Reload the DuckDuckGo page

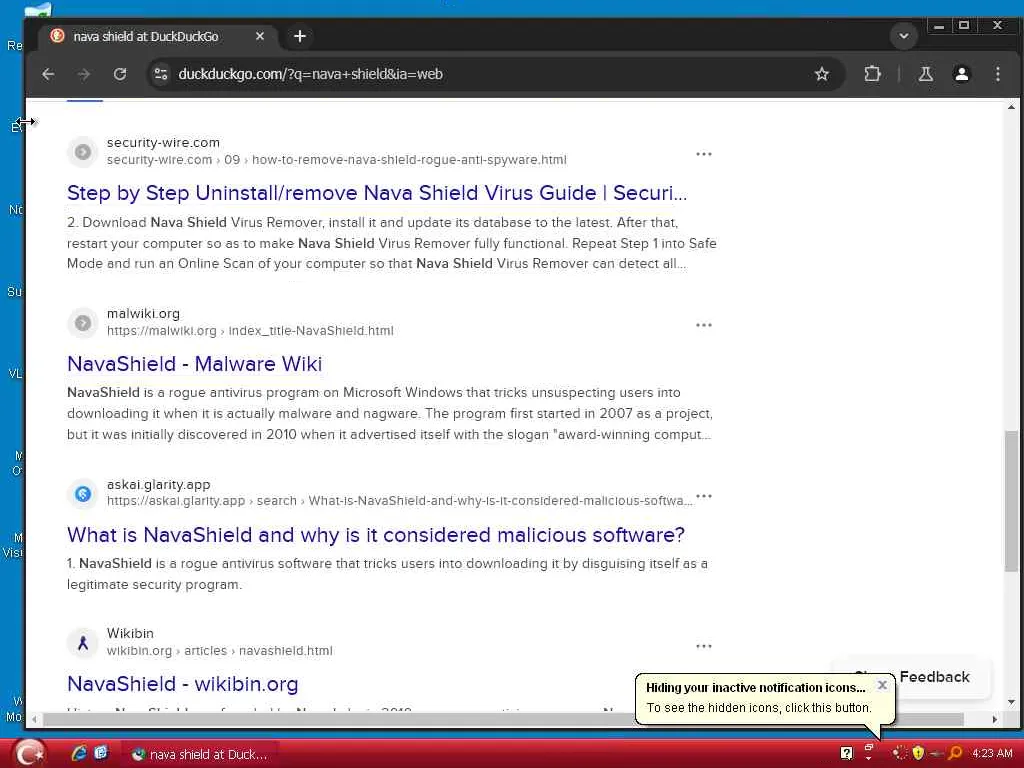(120, 74)
